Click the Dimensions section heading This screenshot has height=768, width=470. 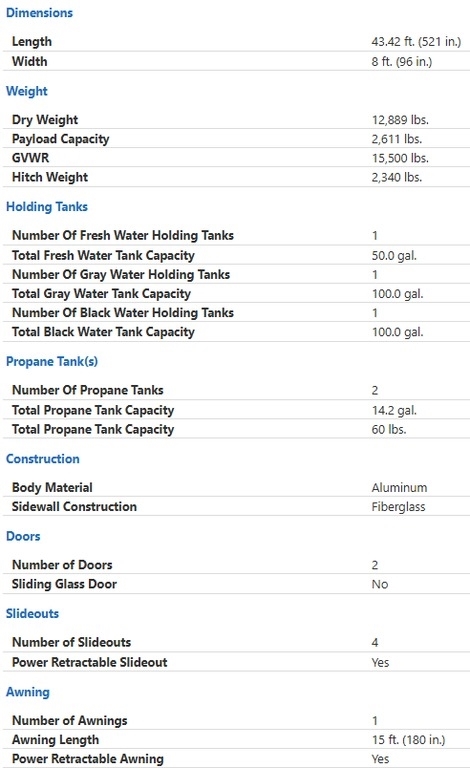(39, 13)
